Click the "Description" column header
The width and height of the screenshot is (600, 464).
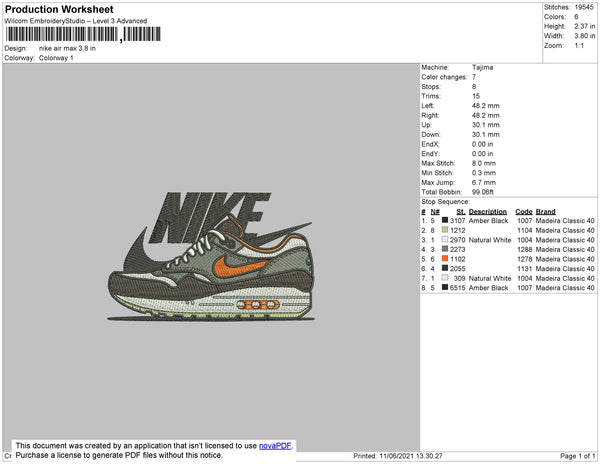488,212
